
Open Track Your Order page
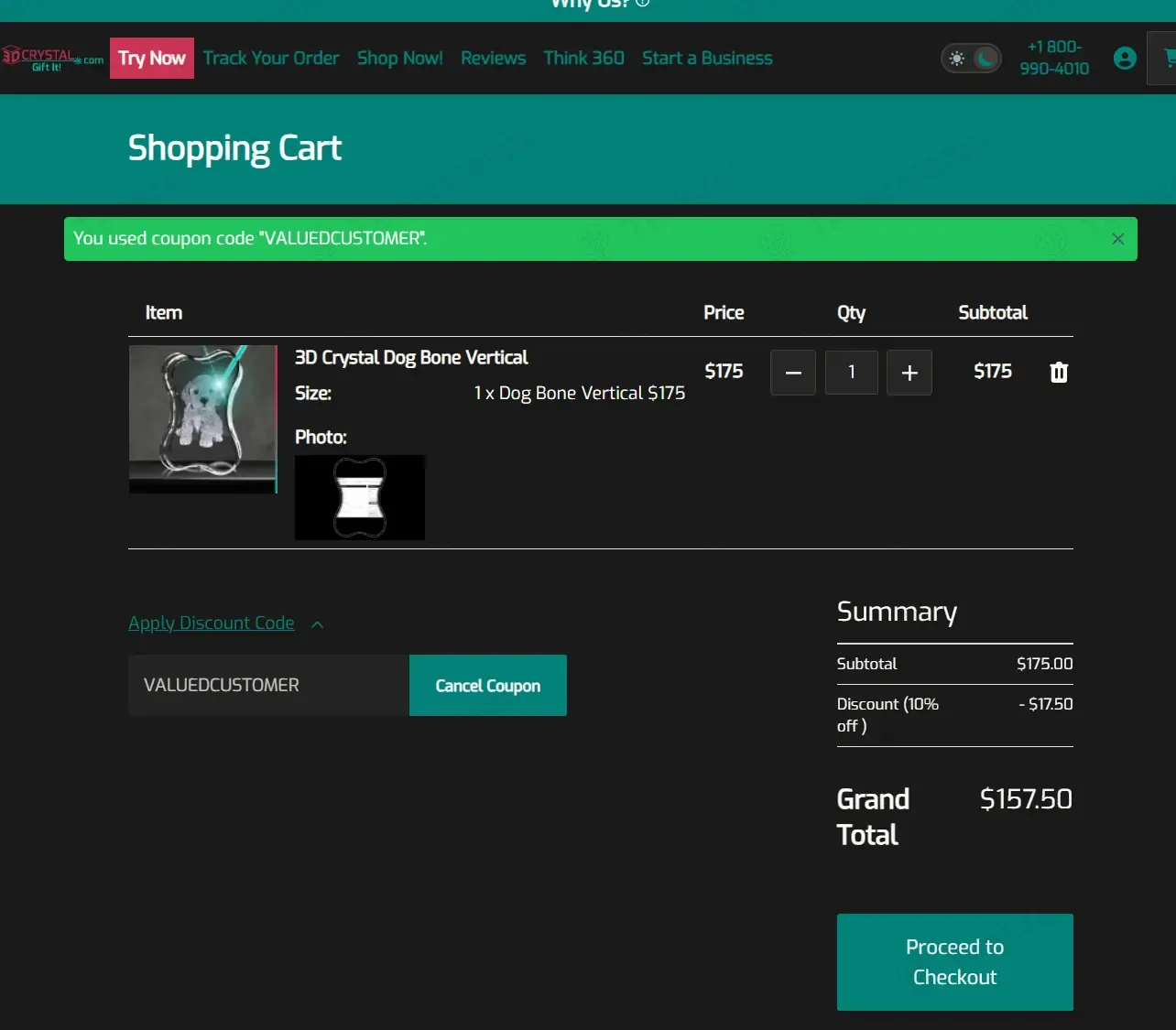pos(271,58)
